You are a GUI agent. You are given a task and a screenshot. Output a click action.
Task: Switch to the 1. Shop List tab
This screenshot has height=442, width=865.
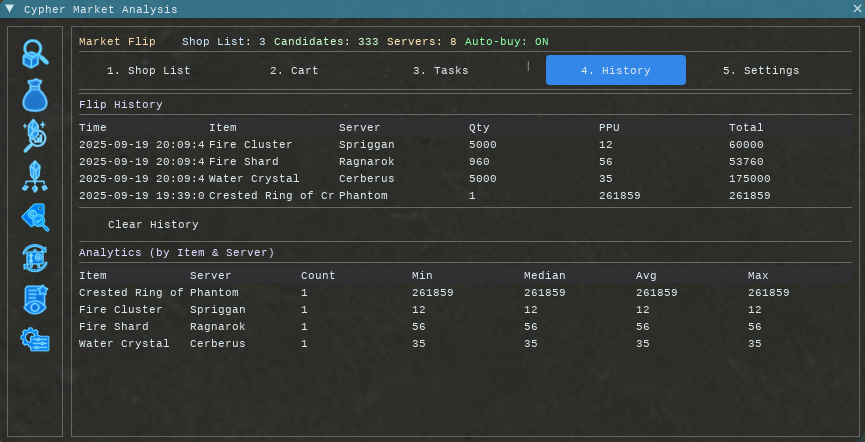(149, 71)
